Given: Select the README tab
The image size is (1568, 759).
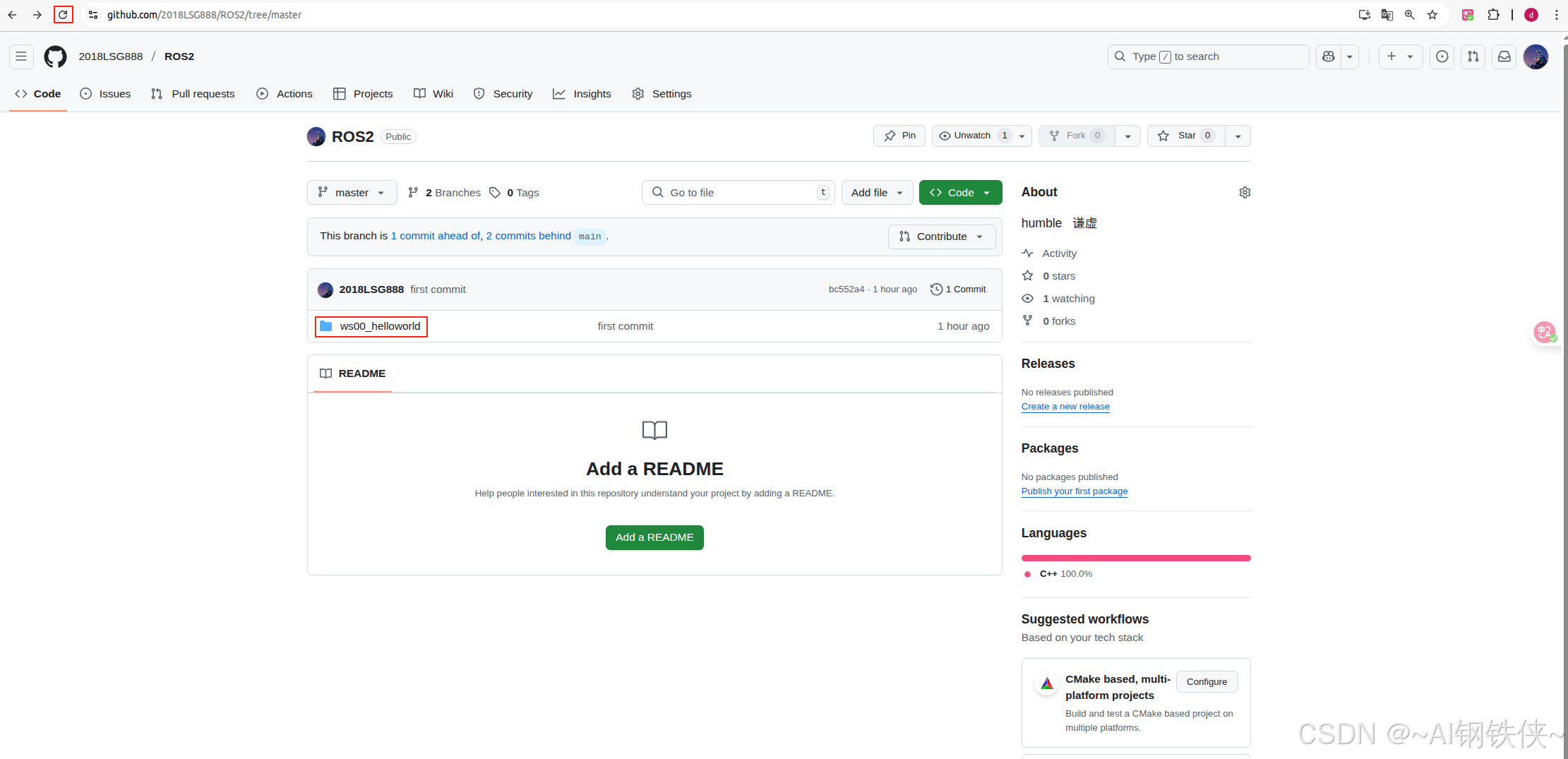Looking at the screenshot, I should pos(353,373).
